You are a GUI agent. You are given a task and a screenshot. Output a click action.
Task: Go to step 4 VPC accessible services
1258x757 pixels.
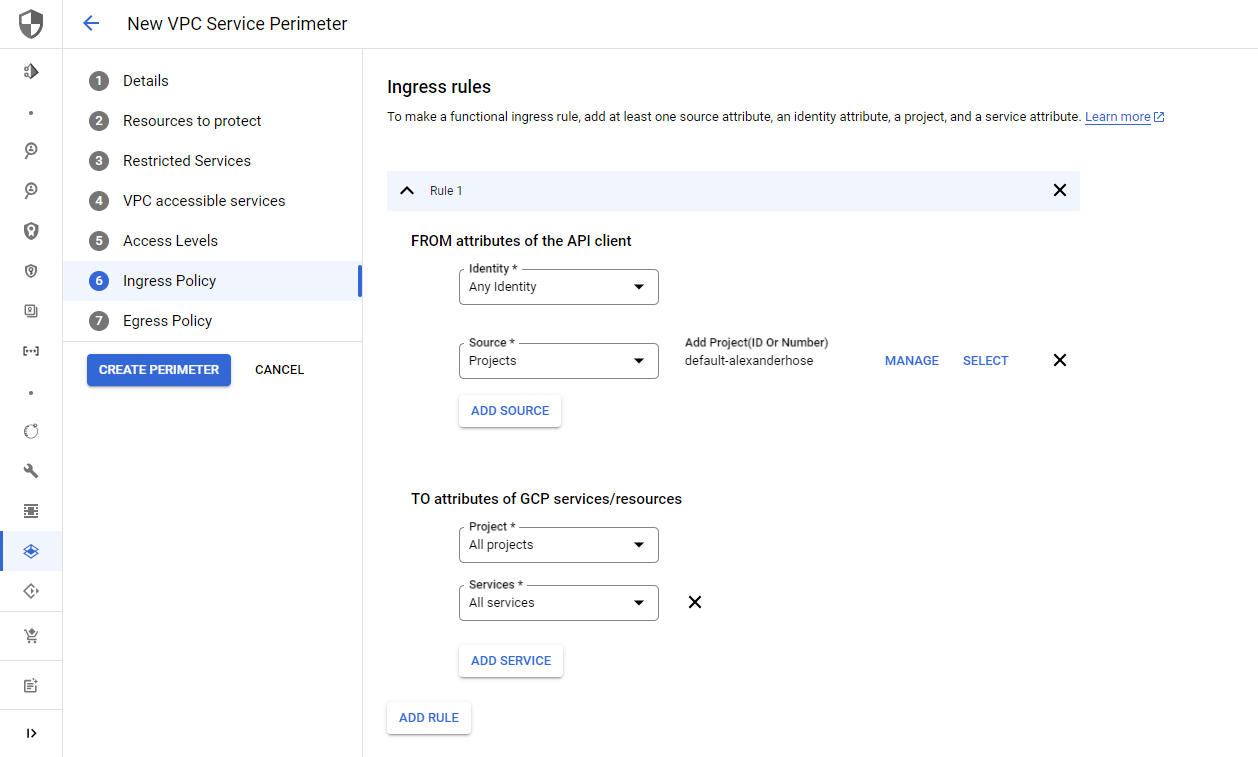pyautogui.click(x=212, y=201)
